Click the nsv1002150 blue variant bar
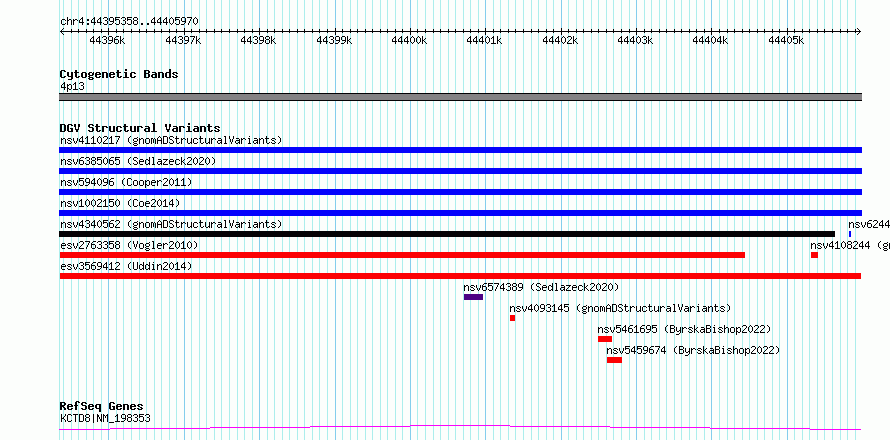 pos(460,213)
